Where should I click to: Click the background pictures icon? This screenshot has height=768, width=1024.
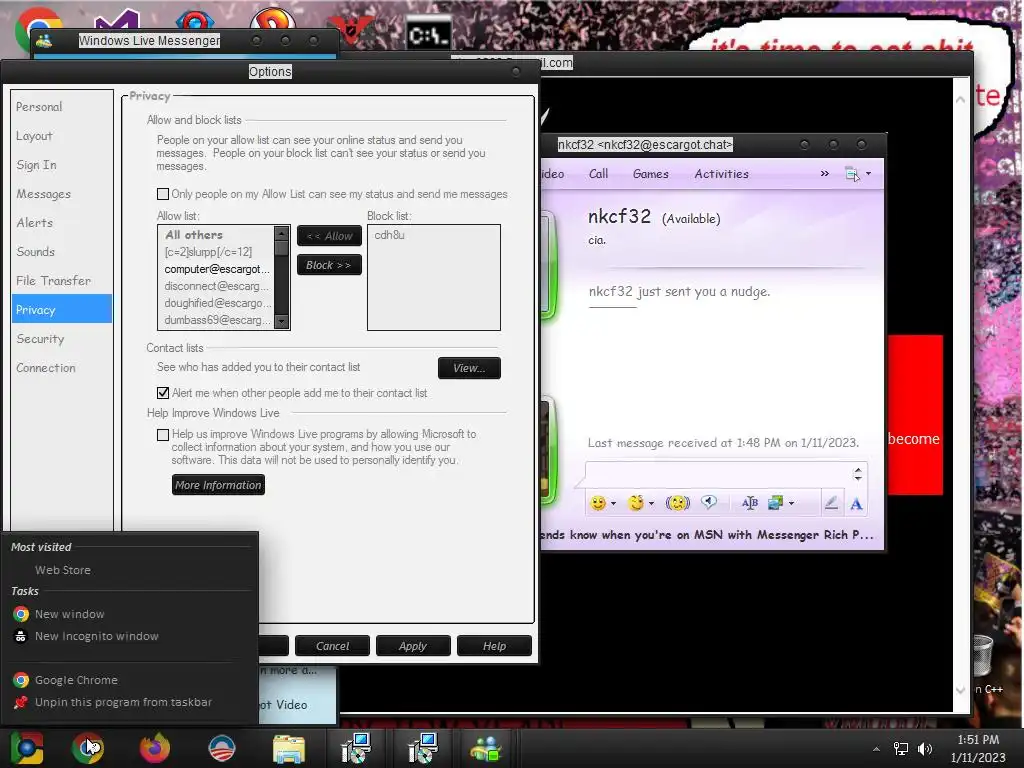tap(775, 503)
